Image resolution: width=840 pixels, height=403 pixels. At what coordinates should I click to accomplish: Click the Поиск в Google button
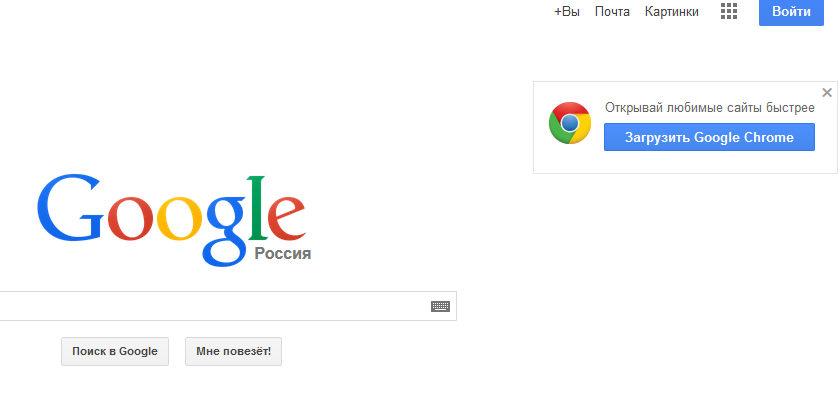(x=115, y=352)
